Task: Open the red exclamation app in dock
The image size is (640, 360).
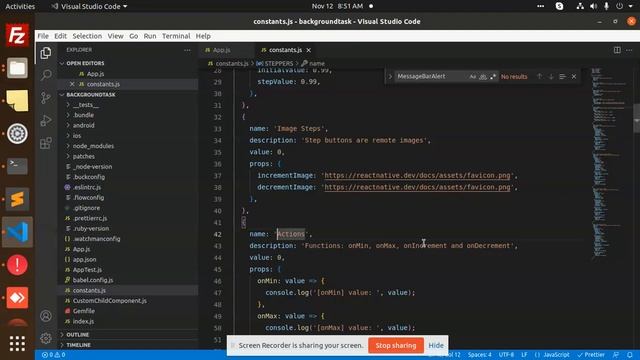Action: (x=17, y=265)
